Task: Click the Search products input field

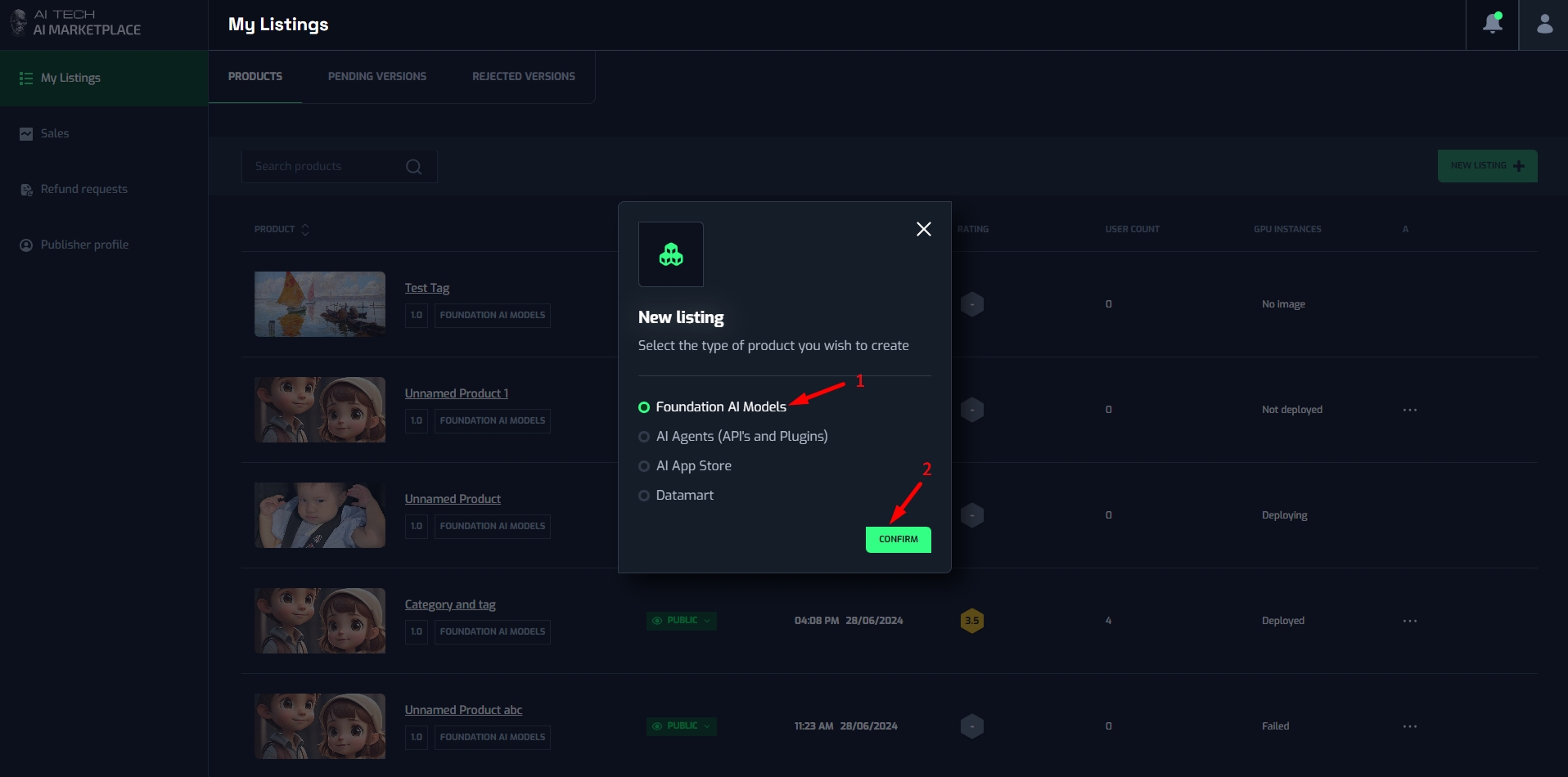Action: point(327,167)
